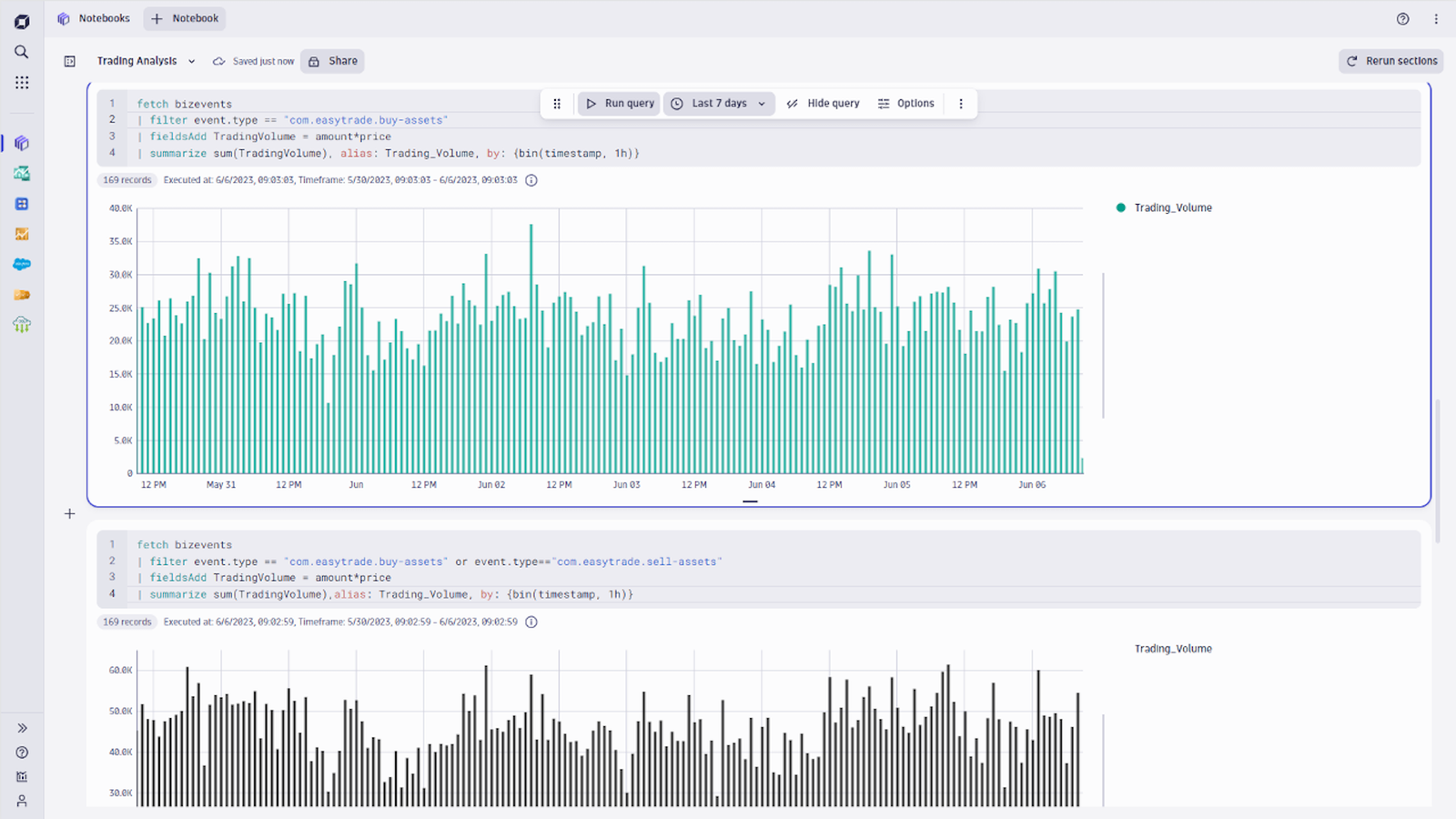This screenshot has height=819, width=1456.
Task: Select the Notebooks app icon in sidebar
Action: 22,143
